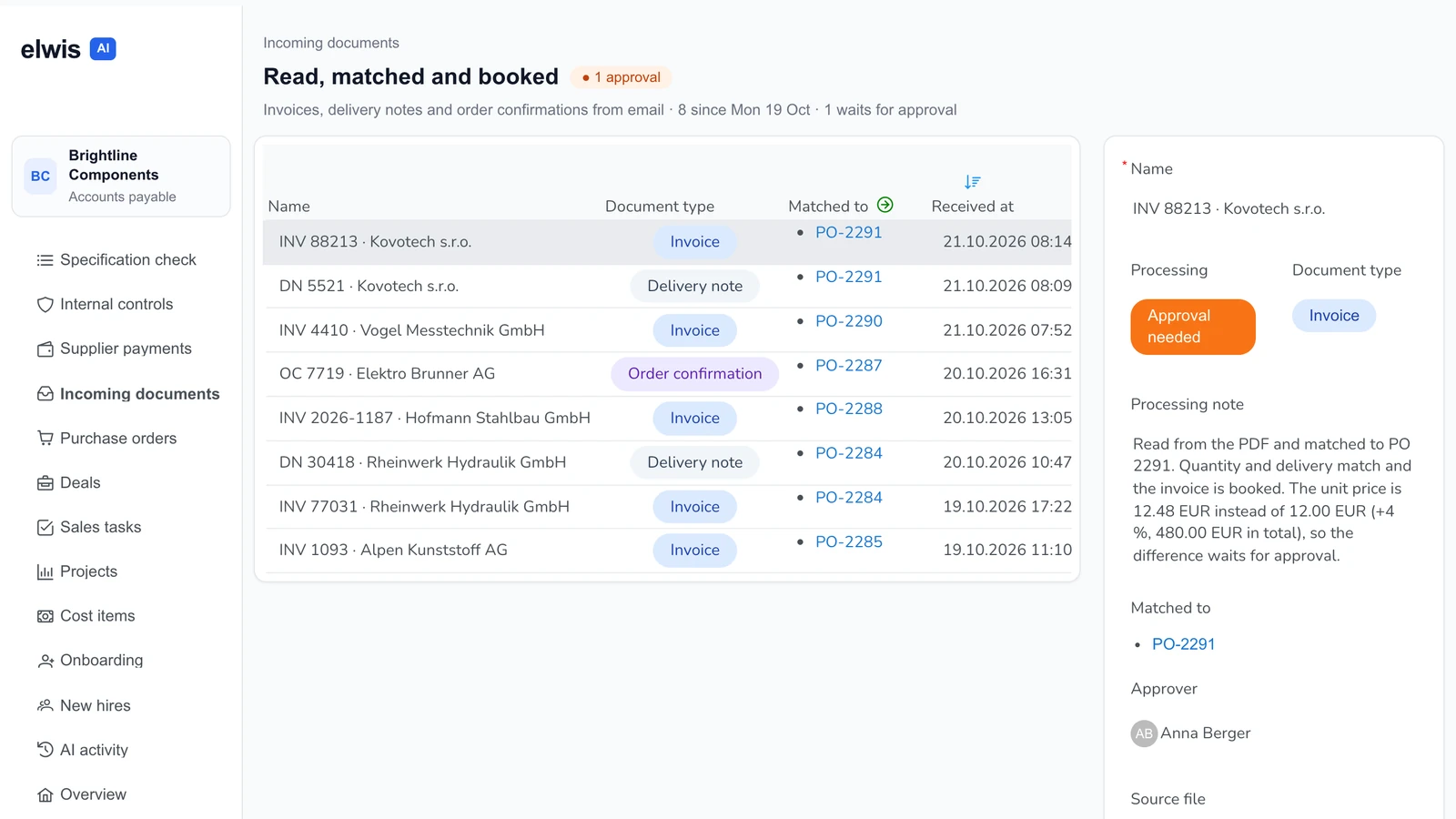Screen dimensions: 1456x819
Task: Click the Sales tasks checkmark icon
Action: coord(45,528)
